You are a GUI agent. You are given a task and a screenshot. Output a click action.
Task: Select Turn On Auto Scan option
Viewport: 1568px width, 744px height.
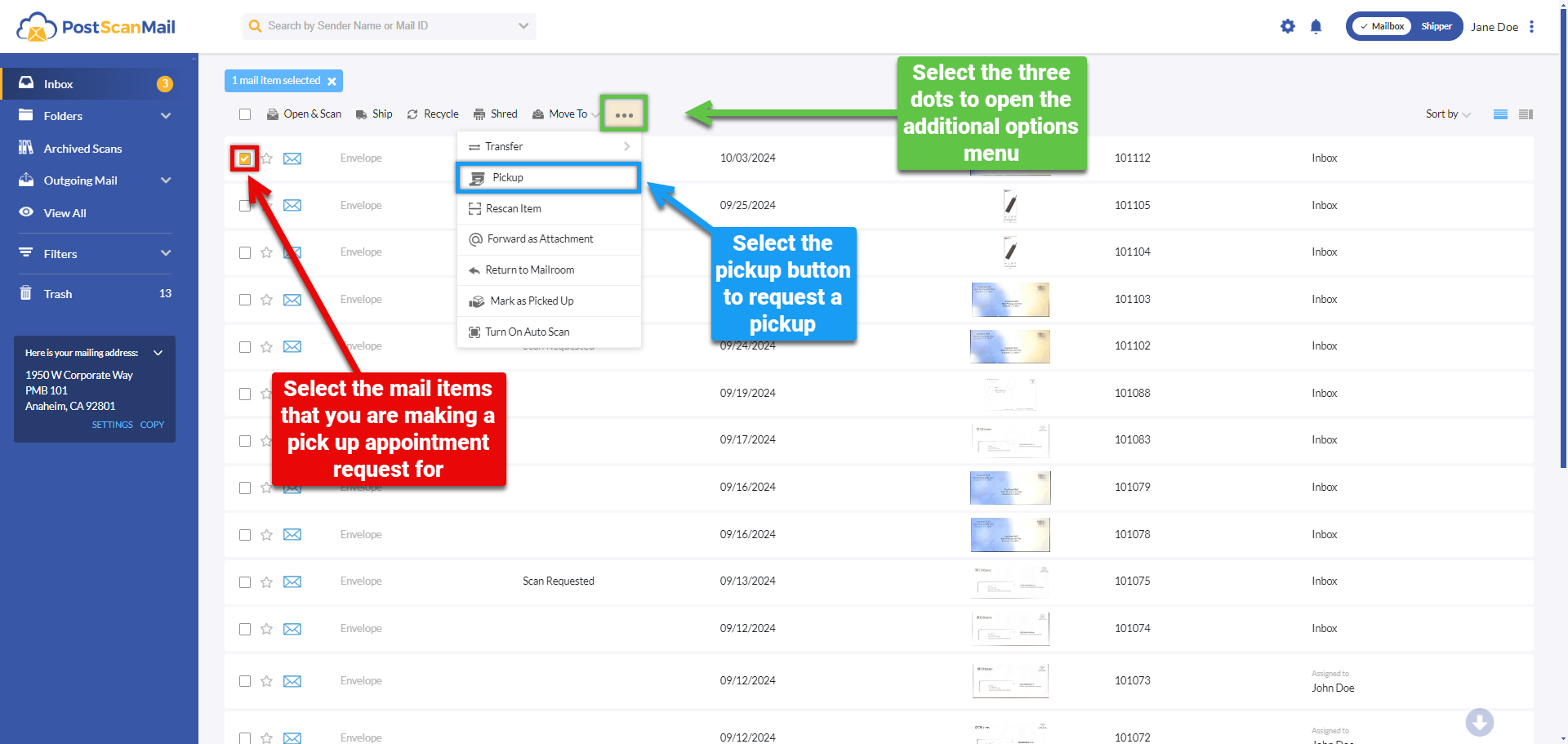549,332
